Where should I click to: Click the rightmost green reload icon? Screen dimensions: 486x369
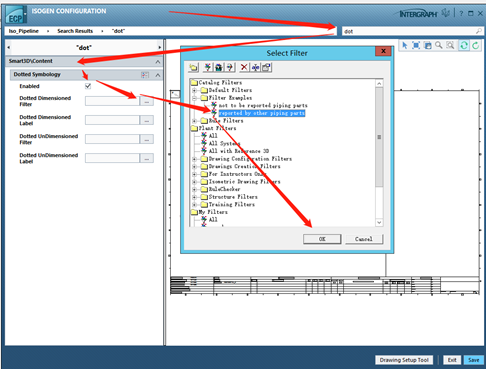click(x=476, y=45)
